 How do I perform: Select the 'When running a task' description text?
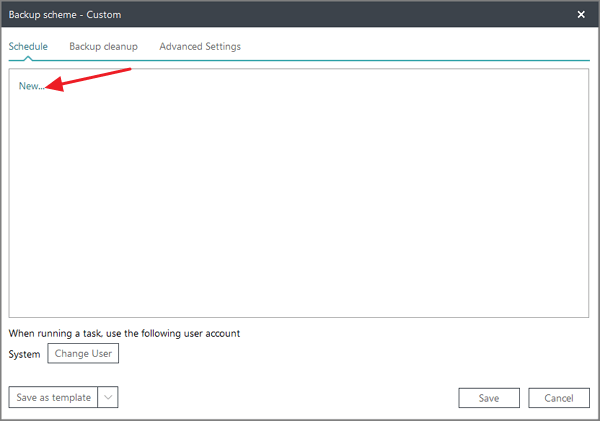tap(124, 333)
